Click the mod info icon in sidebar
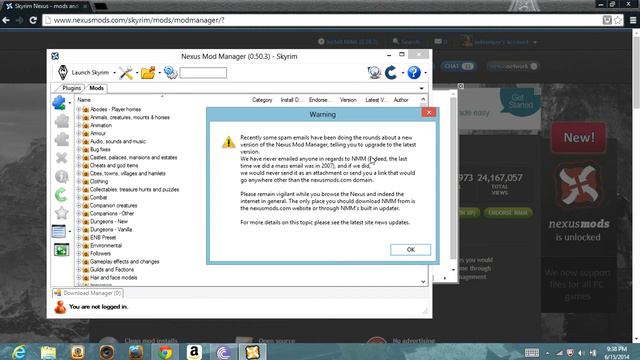640x360 pixels. [x=62, y=176]
